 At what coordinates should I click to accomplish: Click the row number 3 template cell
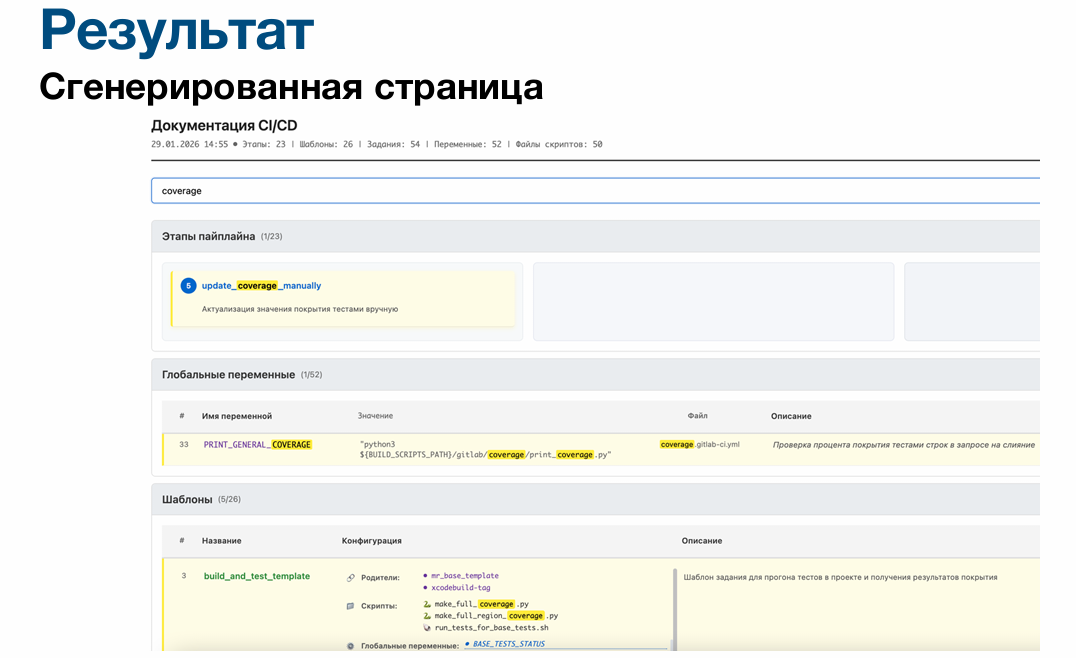[x=184, y=576]
